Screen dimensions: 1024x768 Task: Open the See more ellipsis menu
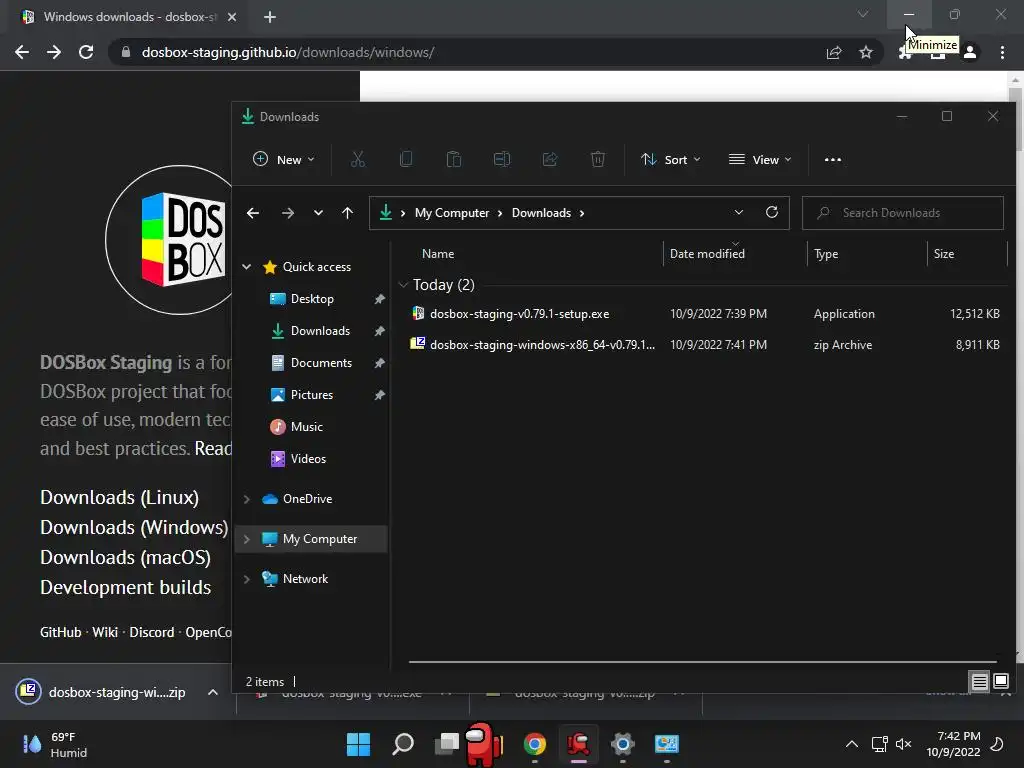[x=833, y=159]
